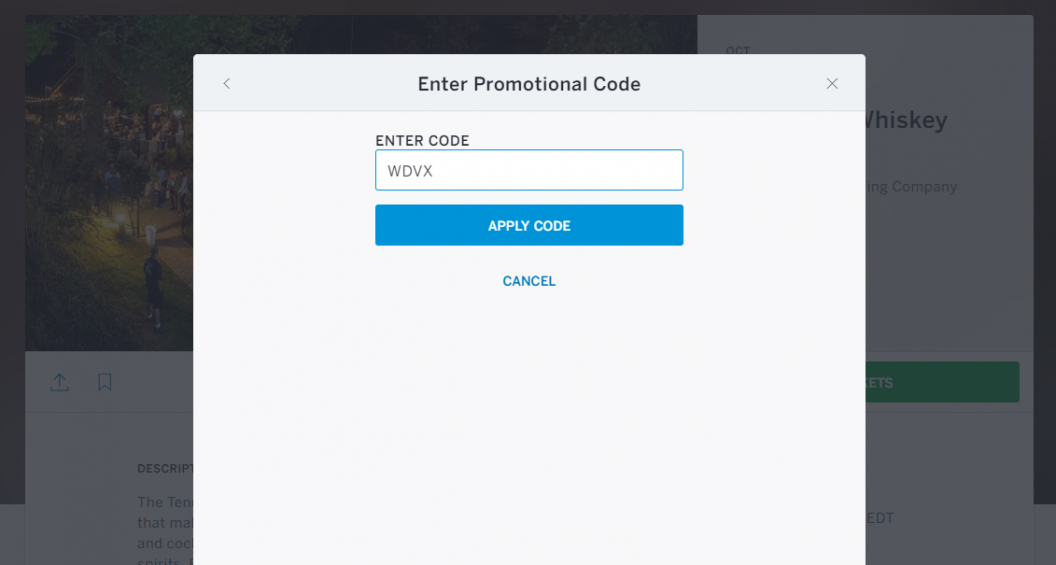Focus the promo code input containing WDVX
Screen dimensions: 1056x565
[529, 170]
